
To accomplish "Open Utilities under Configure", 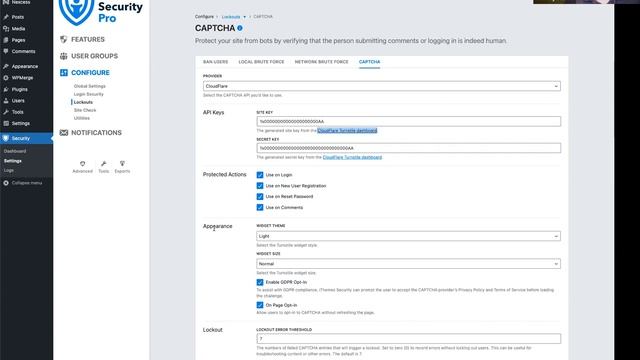I will click(x=82, y=118).
